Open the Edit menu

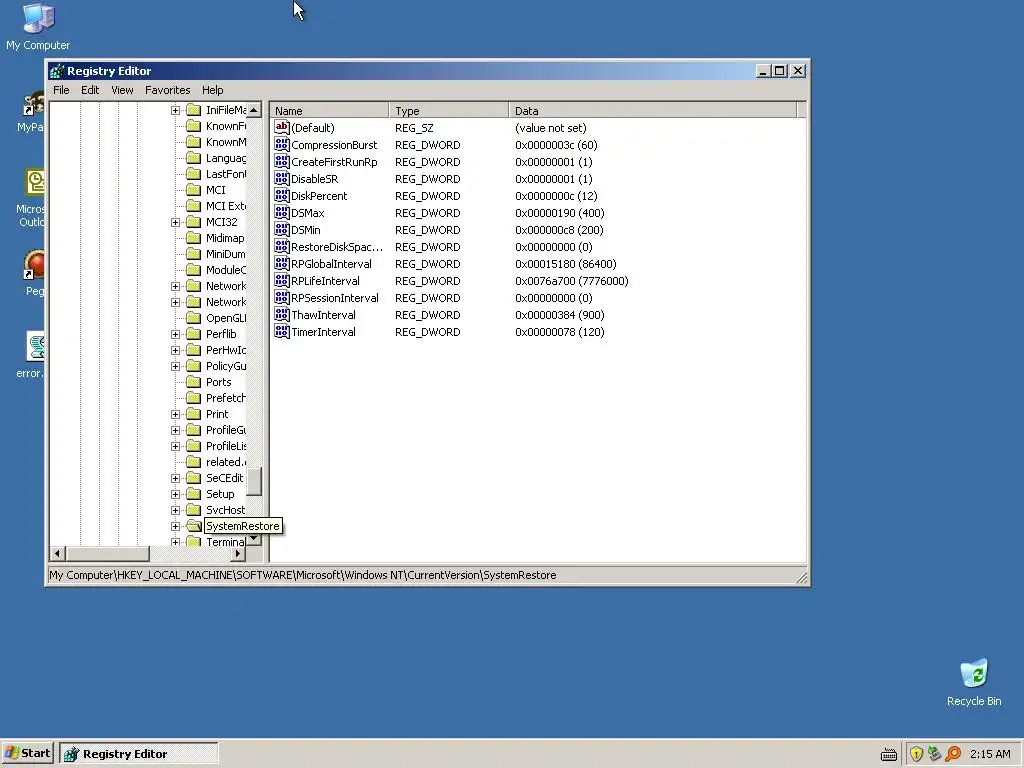click(90, 90)
